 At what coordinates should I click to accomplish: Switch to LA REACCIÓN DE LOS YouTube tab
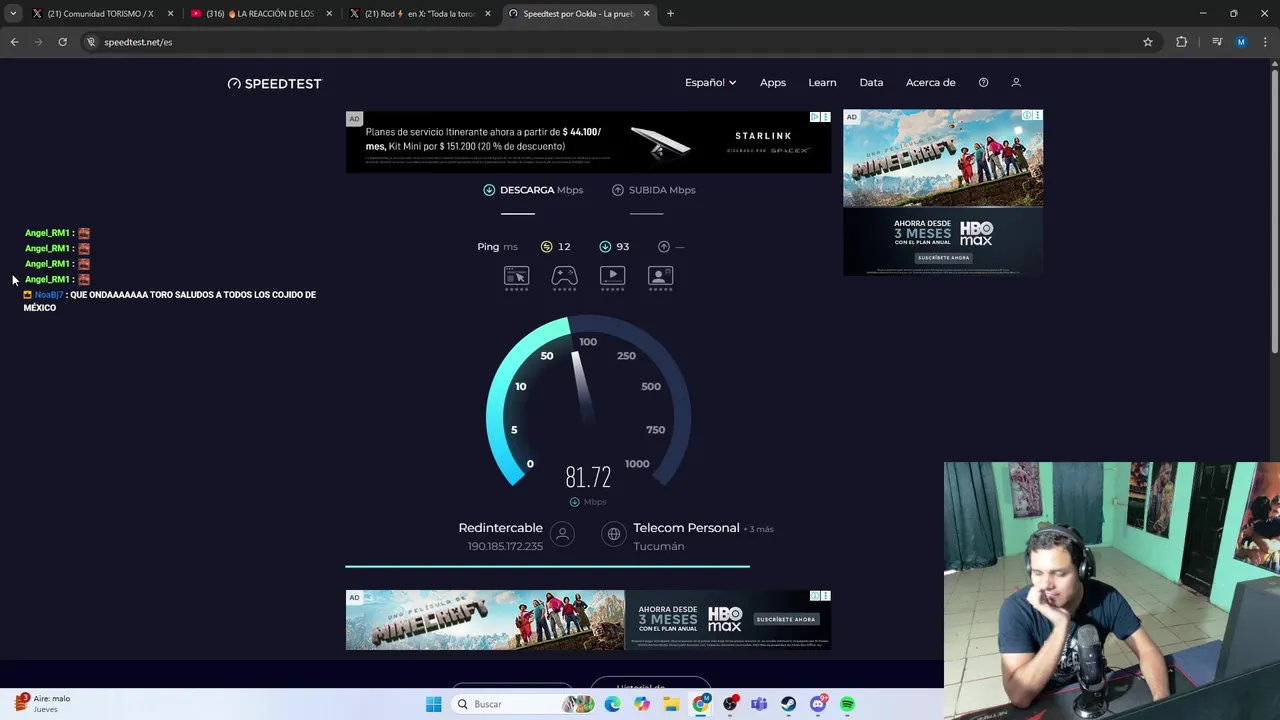click(x=260, y=14)
